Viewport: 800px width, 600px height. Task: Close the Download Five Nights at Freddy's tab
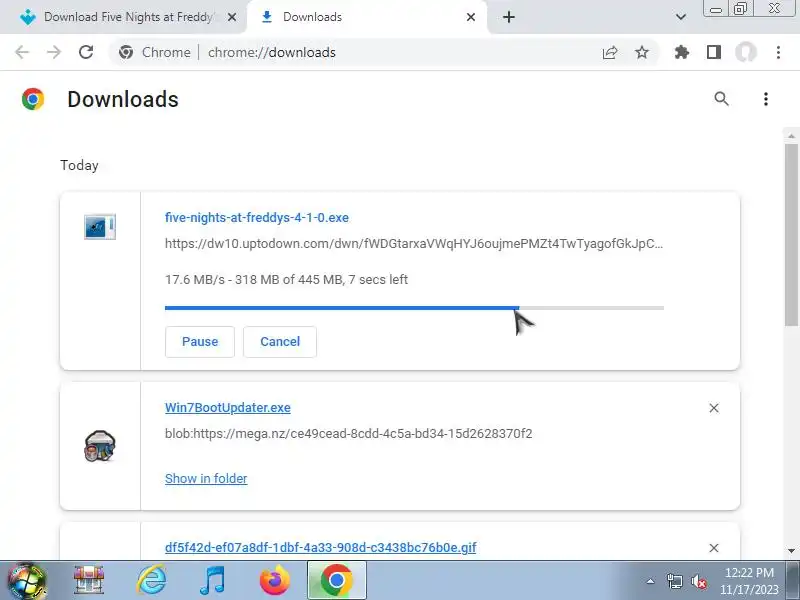tap(232, 17)
